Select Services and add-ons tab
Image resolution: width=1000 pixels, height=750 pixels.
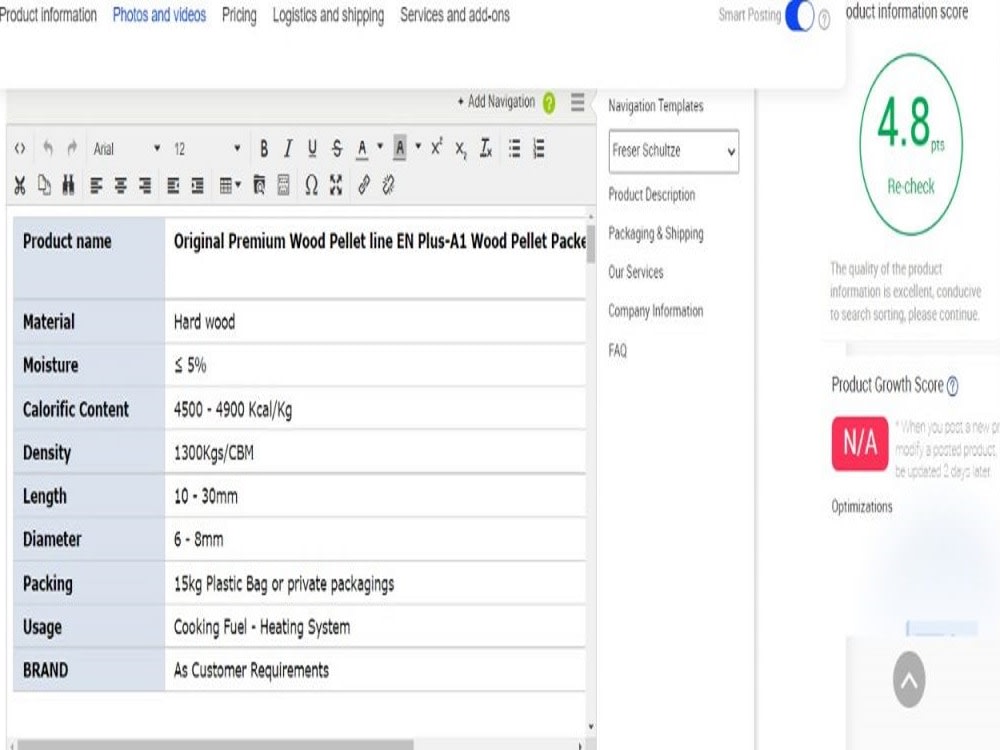455,15
